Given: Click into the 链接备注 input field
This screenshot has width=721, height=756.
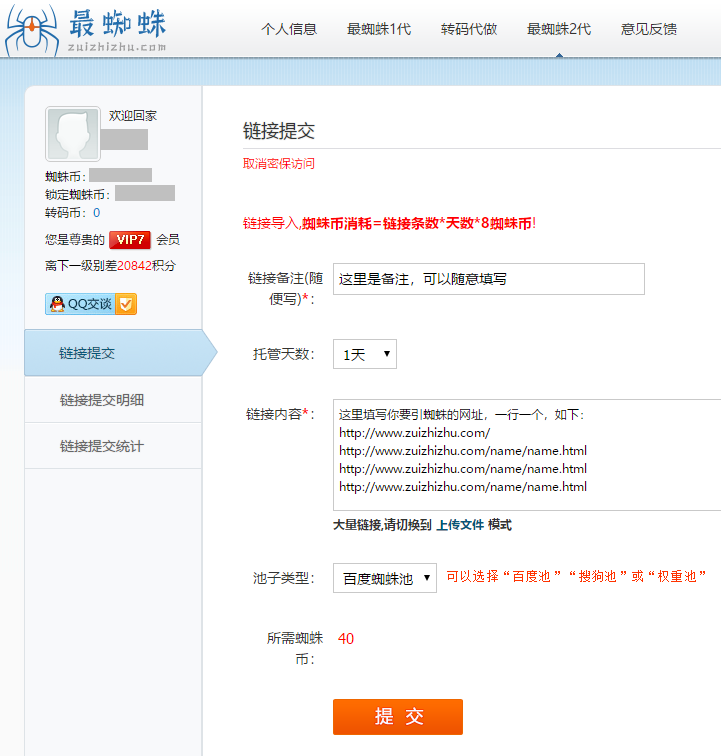Looking at the screenshot, I should [x=488, y=279].
